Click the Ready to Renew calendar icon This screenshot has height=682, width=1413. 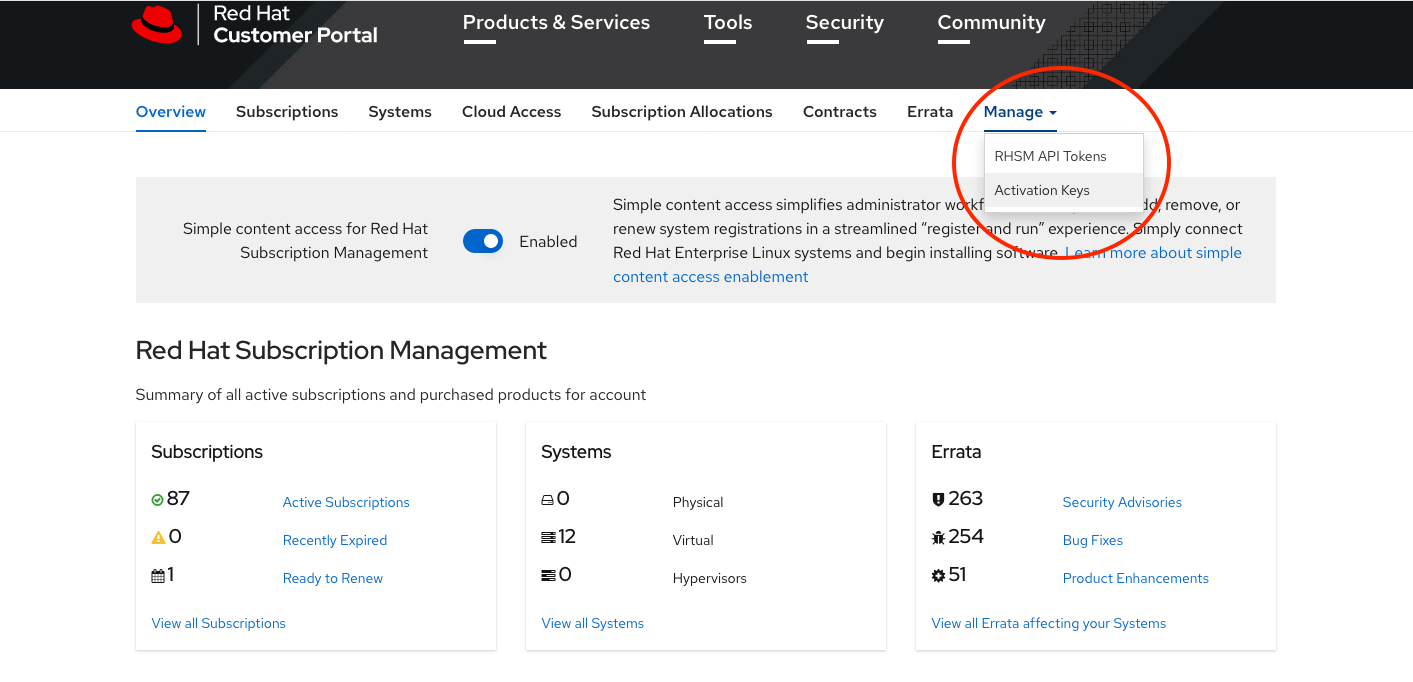pos(157,574)
